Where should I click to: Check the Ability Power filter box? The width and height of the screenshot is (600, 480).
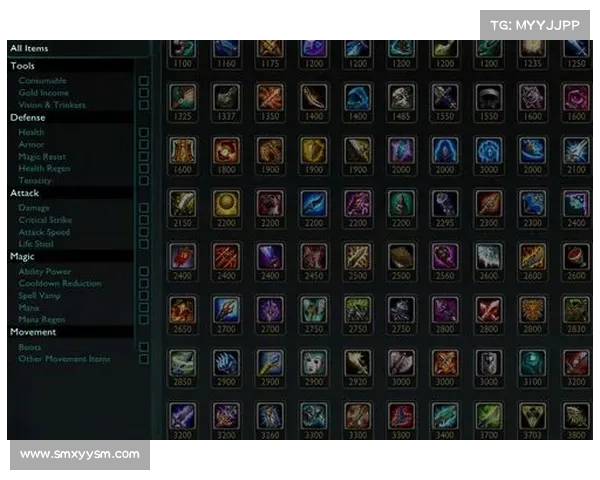144,271
